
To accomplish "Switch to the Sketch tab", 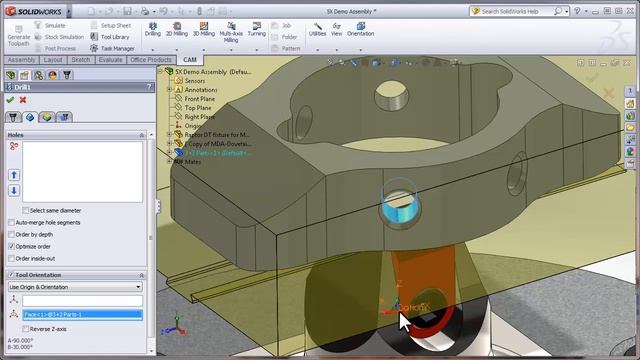I will 81,60.
